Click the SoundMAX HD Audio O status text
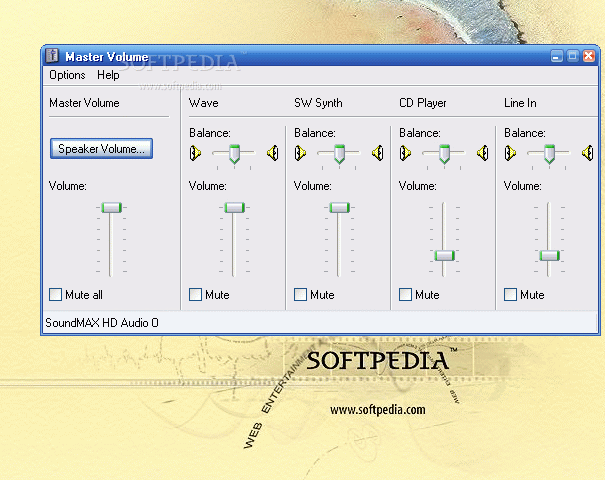This screenshot has width=605, height=480. (x=102, y=323)
